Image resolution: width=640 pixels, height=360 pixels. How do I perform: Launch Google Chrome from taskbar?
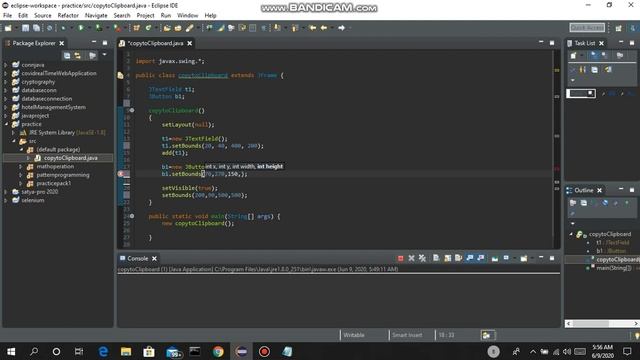[x=218, y=351]
